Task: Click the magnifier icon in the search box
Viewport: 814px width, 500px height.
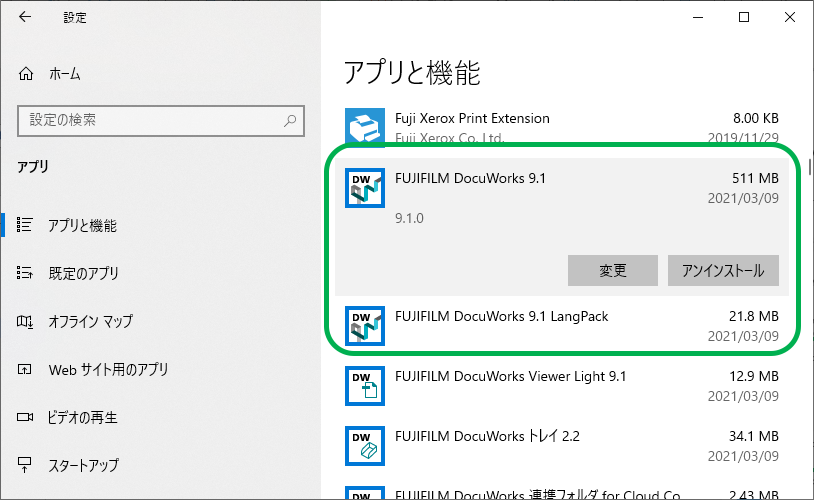Action: click(290, 120)
